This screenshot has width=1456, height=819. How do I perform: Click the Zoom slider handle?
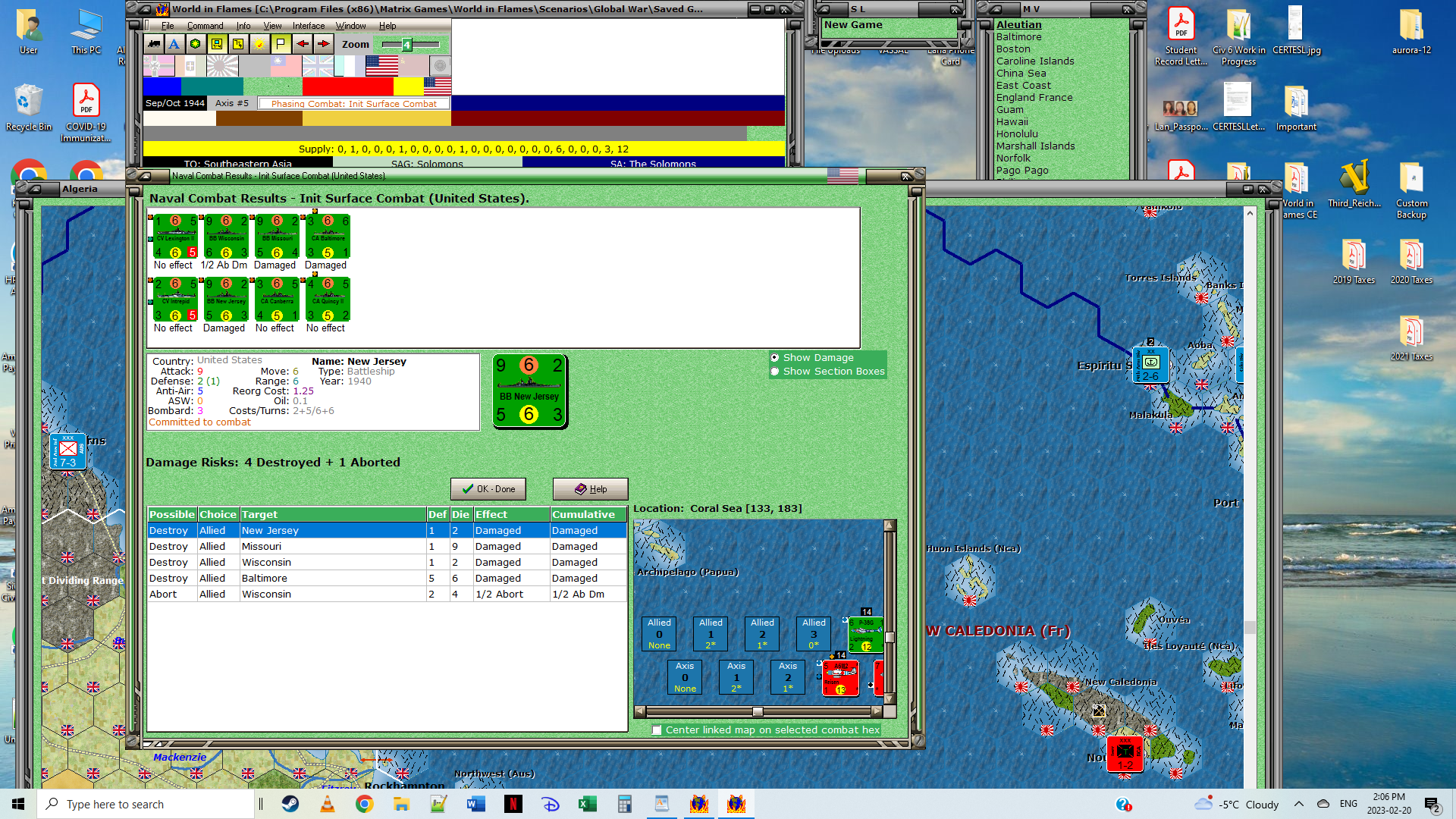[406, 45]
